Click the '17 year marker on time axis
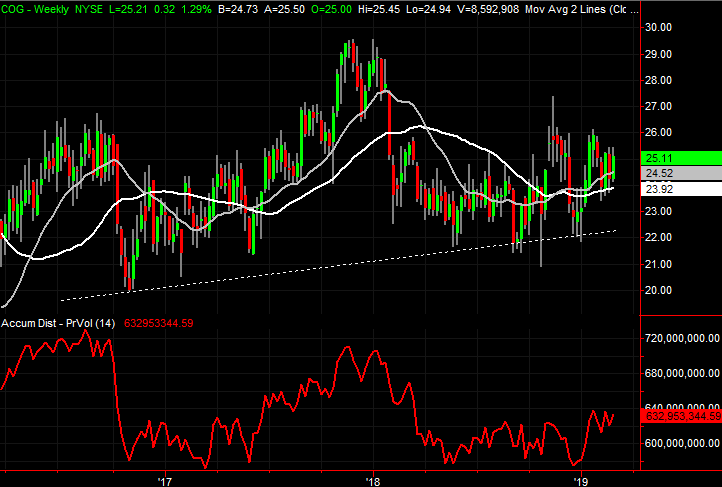The width and height of the screenshot is (722, 487). 165,480
